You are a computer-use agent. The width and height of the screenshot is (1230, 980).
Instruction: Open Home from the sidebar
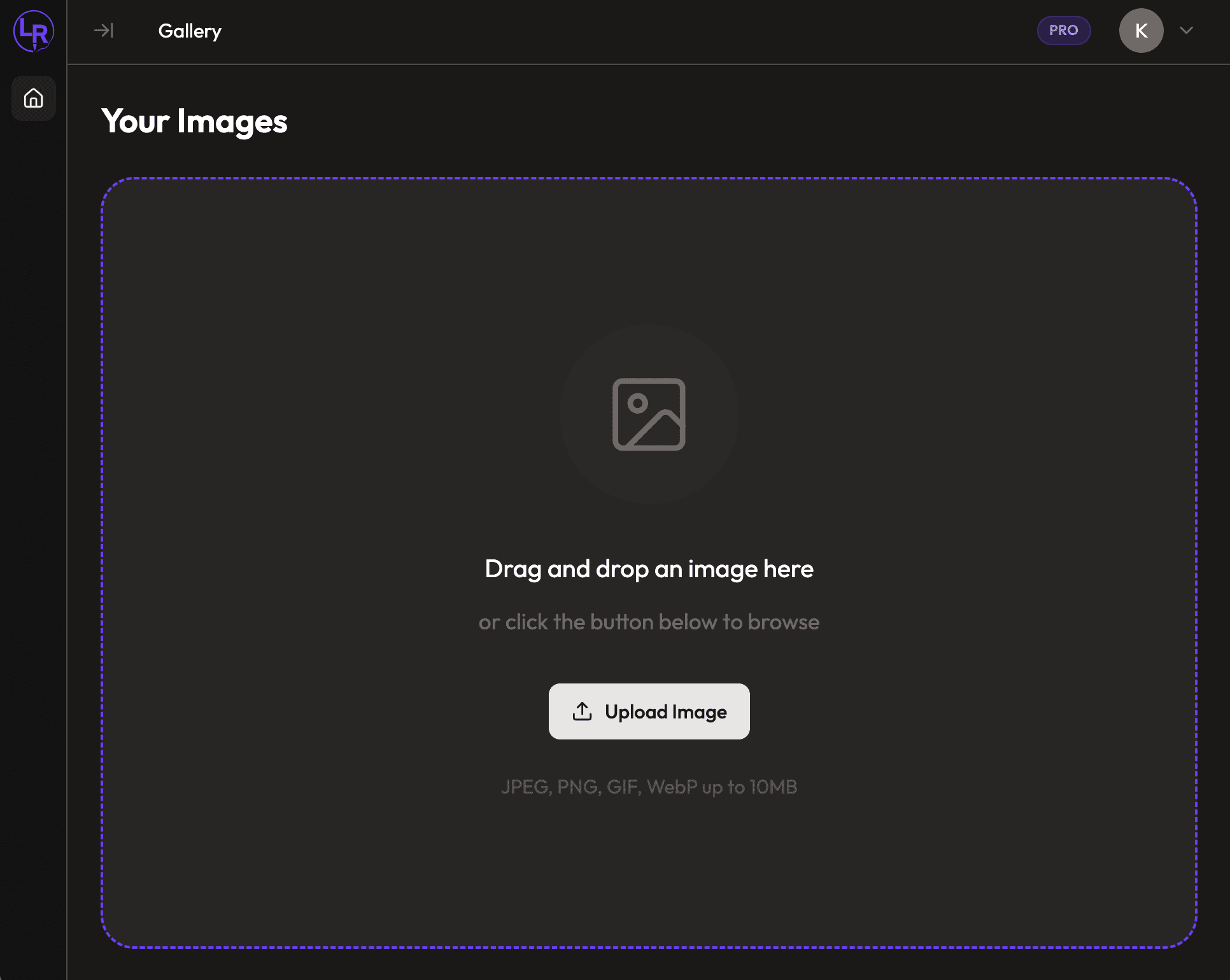point(33,99)
